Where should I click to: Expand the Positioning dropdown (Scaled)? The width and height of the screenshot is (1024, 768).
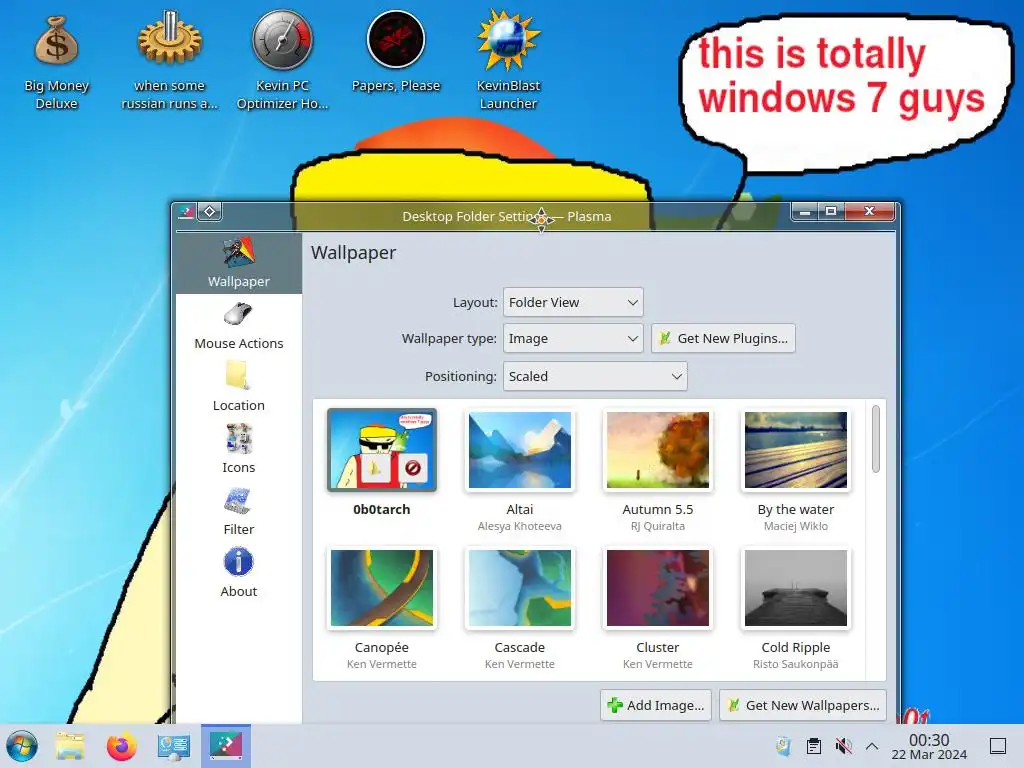pos(595,376)
